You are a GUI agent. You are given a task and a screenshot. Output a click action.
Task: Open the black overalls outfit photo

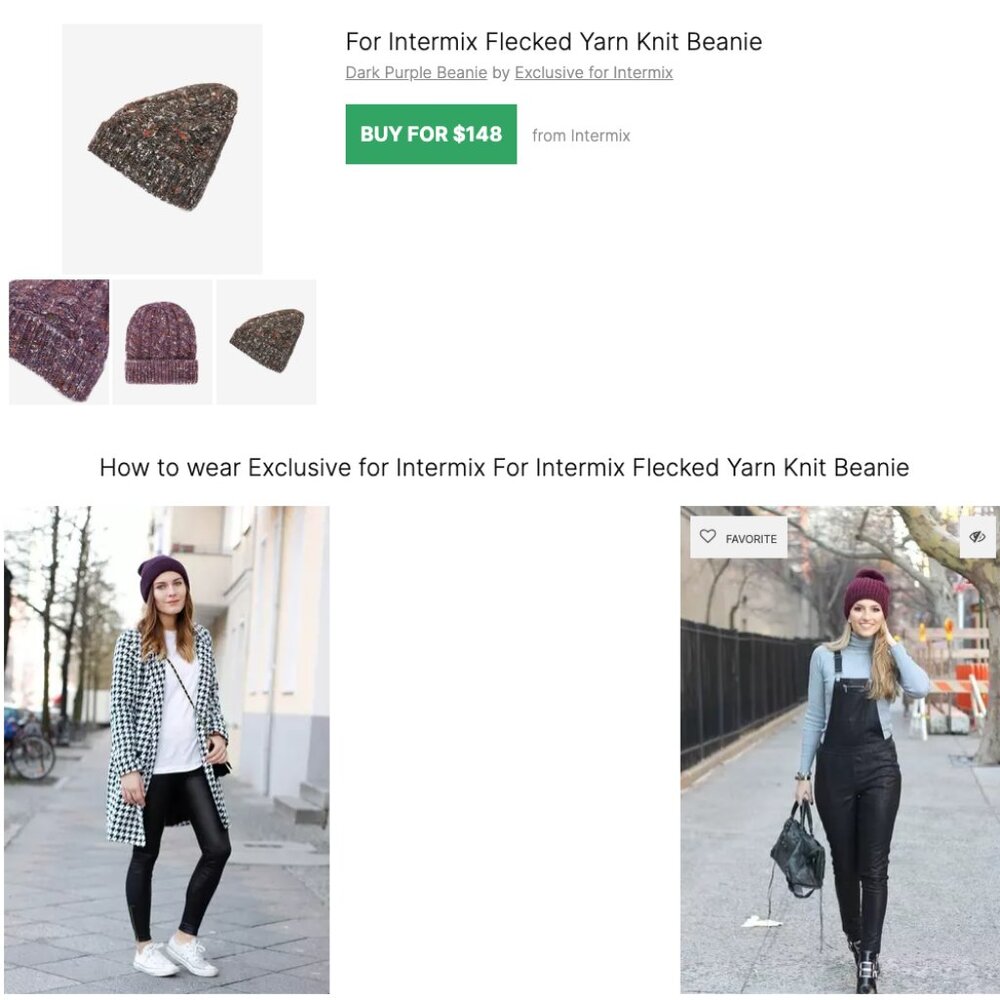click(840, 749)
